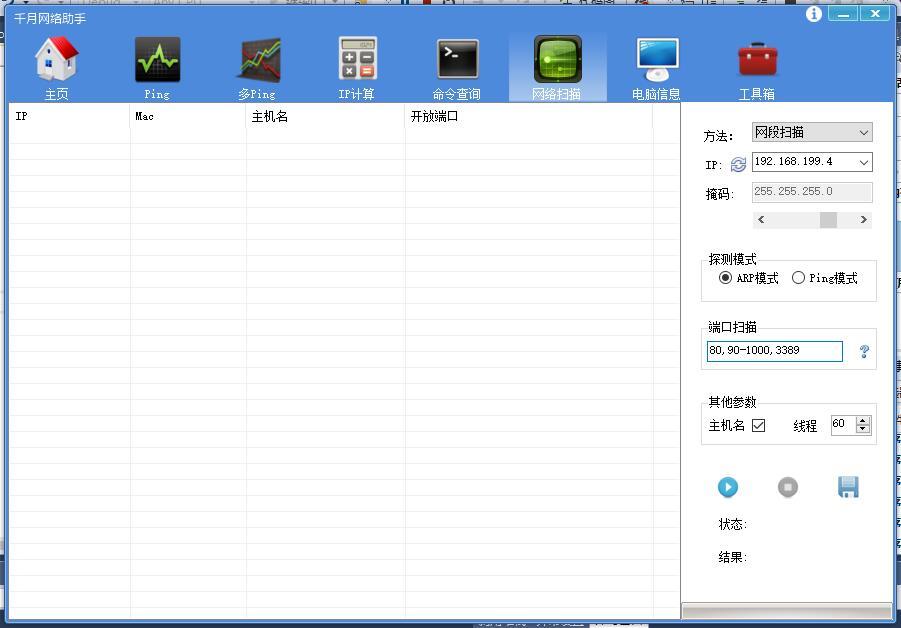Select Ping模式 detection mode

coord(798,278)
